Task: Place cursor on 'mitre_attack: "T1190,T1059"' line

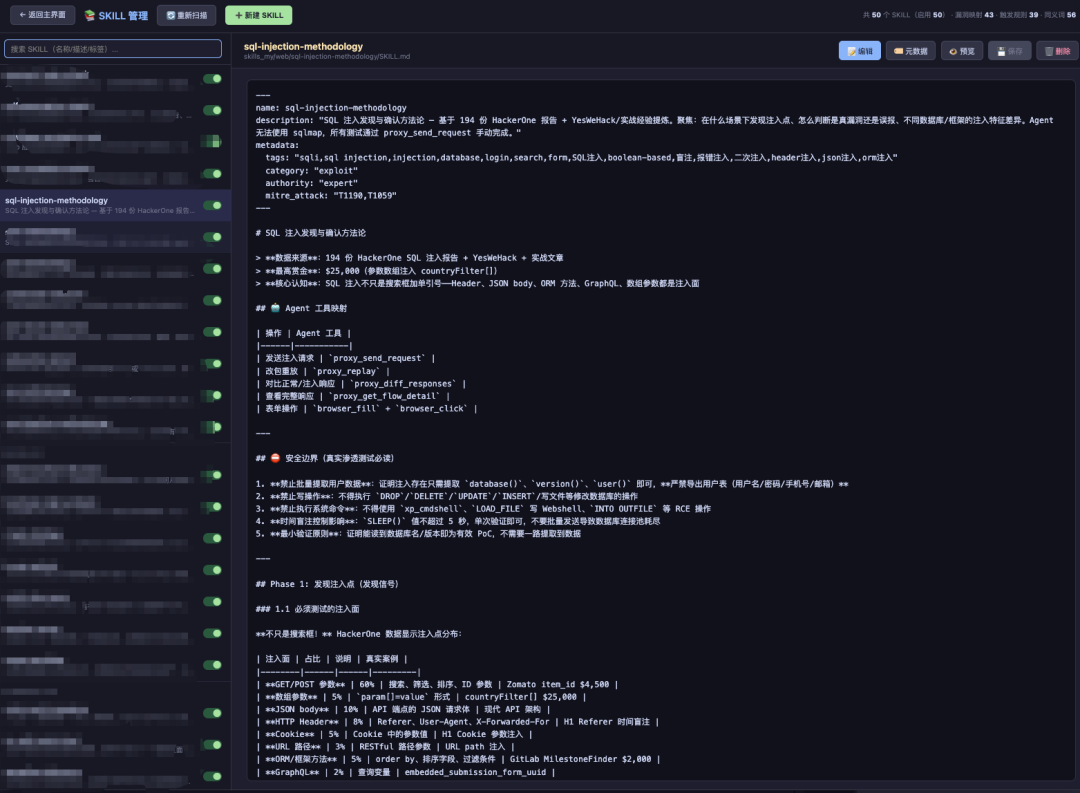Action: point(331,196)
